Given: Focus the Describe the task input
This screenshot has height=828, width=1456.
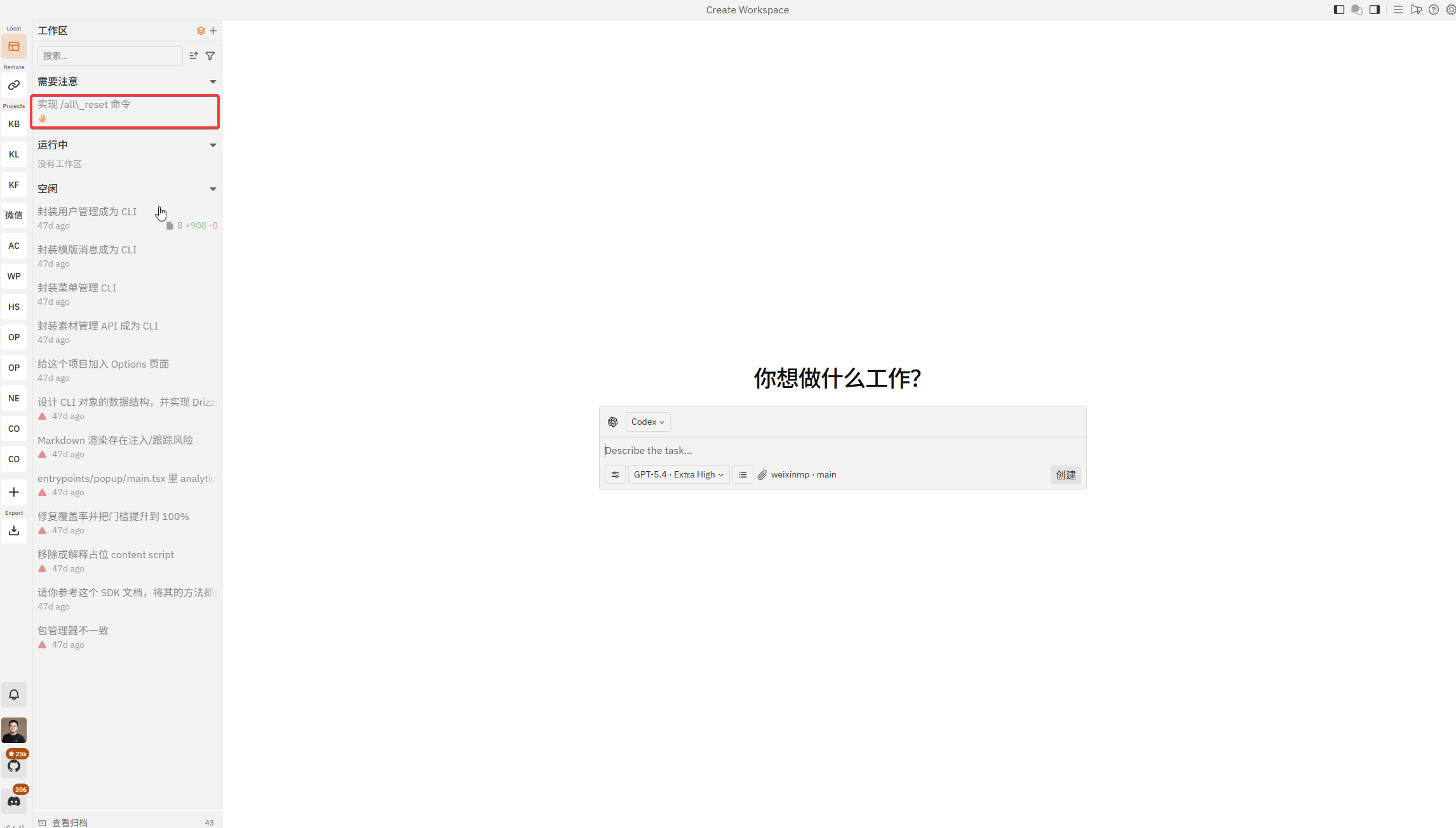Looking at the screenshot, I should tap(826, 450).
